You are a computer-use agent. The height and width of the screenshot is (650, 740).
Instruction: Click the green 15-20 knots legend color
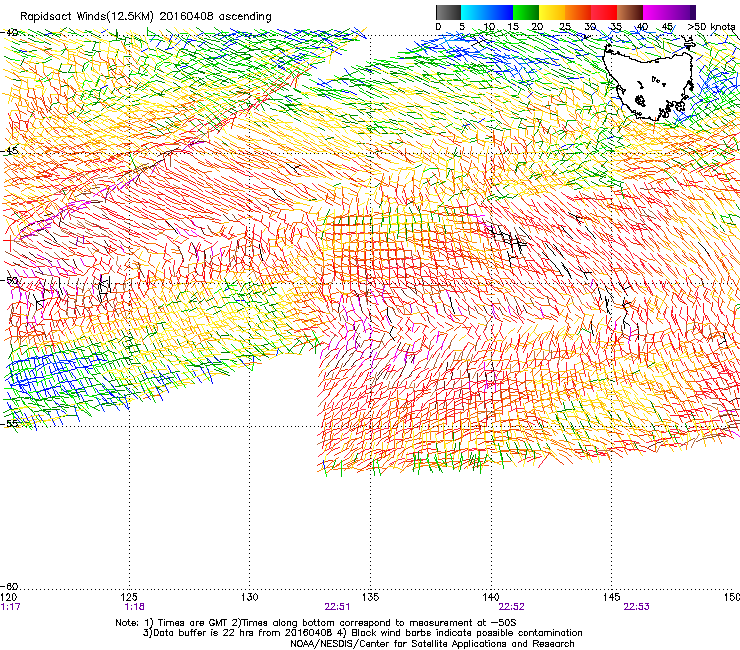coord(526,12)
